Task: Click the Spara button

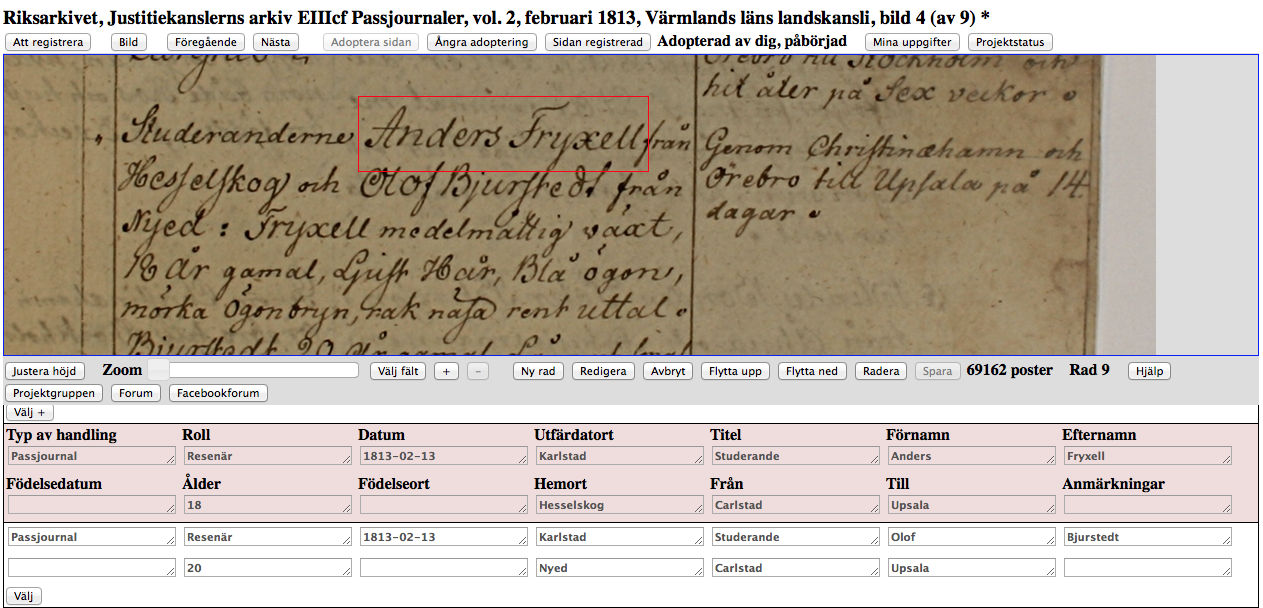Action: [x=937, y=371]
